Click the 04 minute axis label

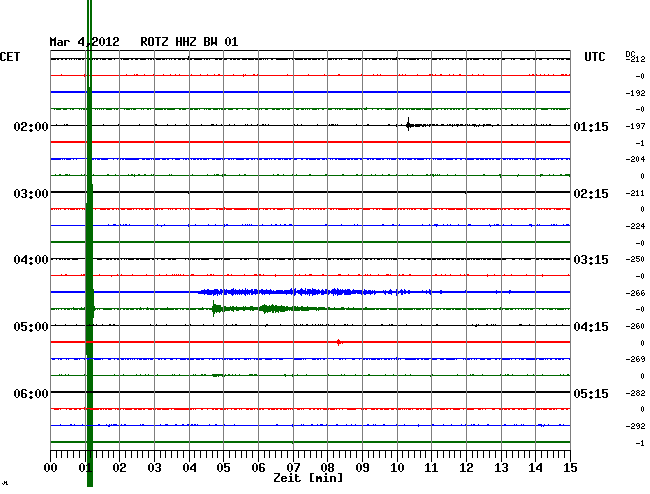click(x=189, y=468)
